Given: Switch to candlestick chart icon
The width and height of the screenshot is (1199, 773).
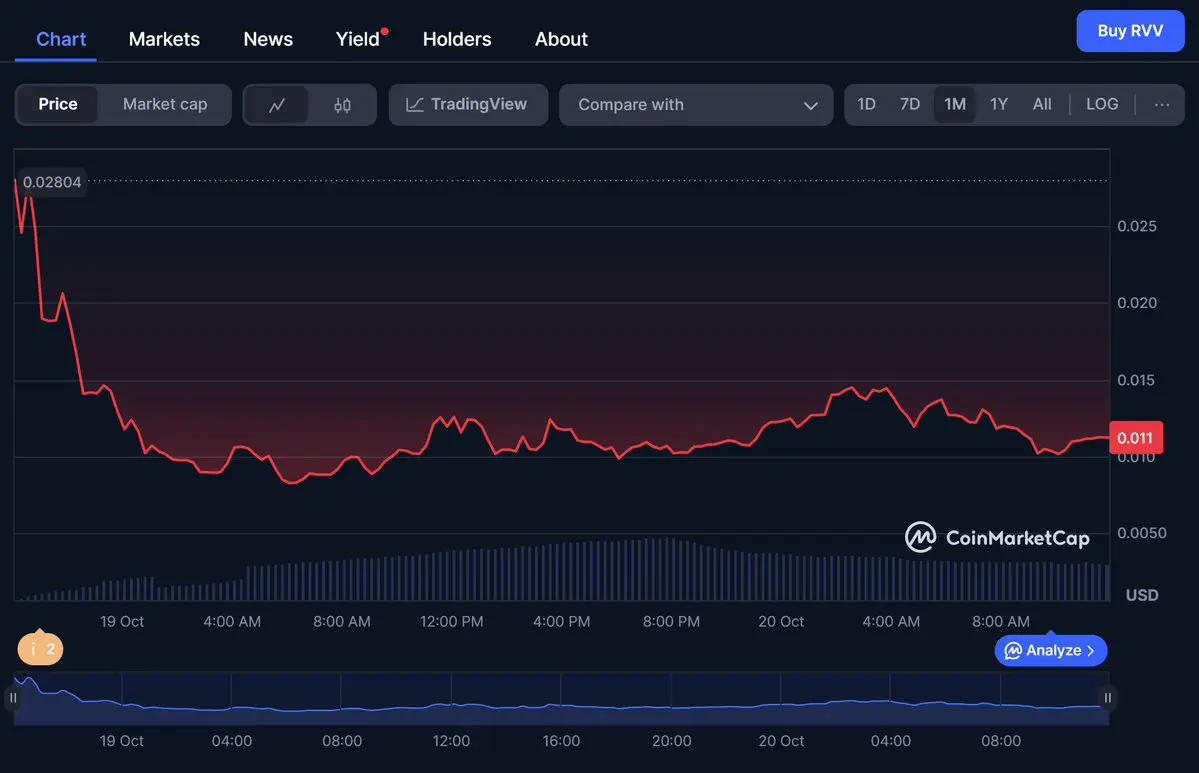Looking at the screenshot, I should (342, 105).
